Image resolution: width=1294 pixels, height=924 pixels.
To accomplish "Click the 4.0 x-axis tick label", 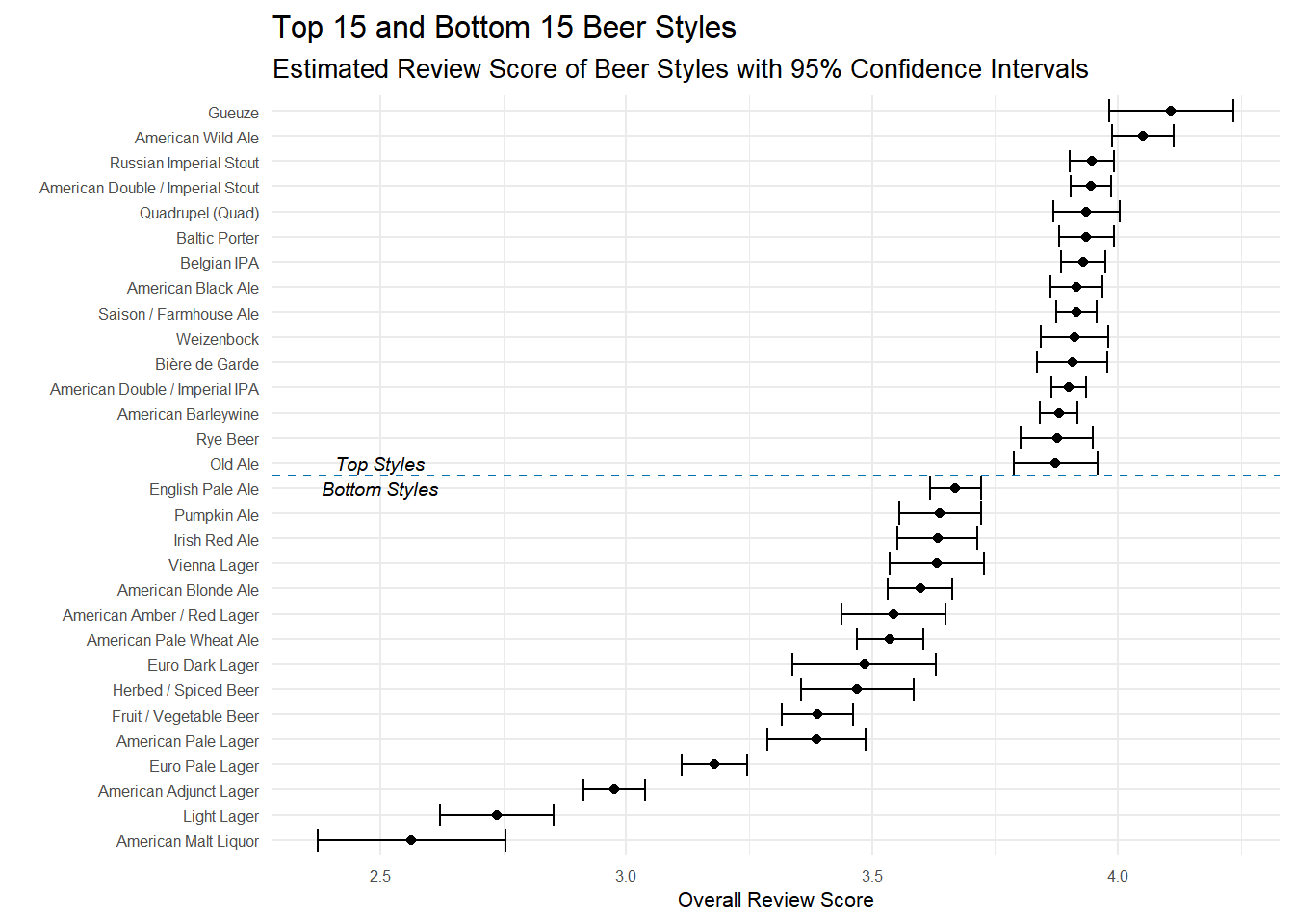I will point(1118,876).
